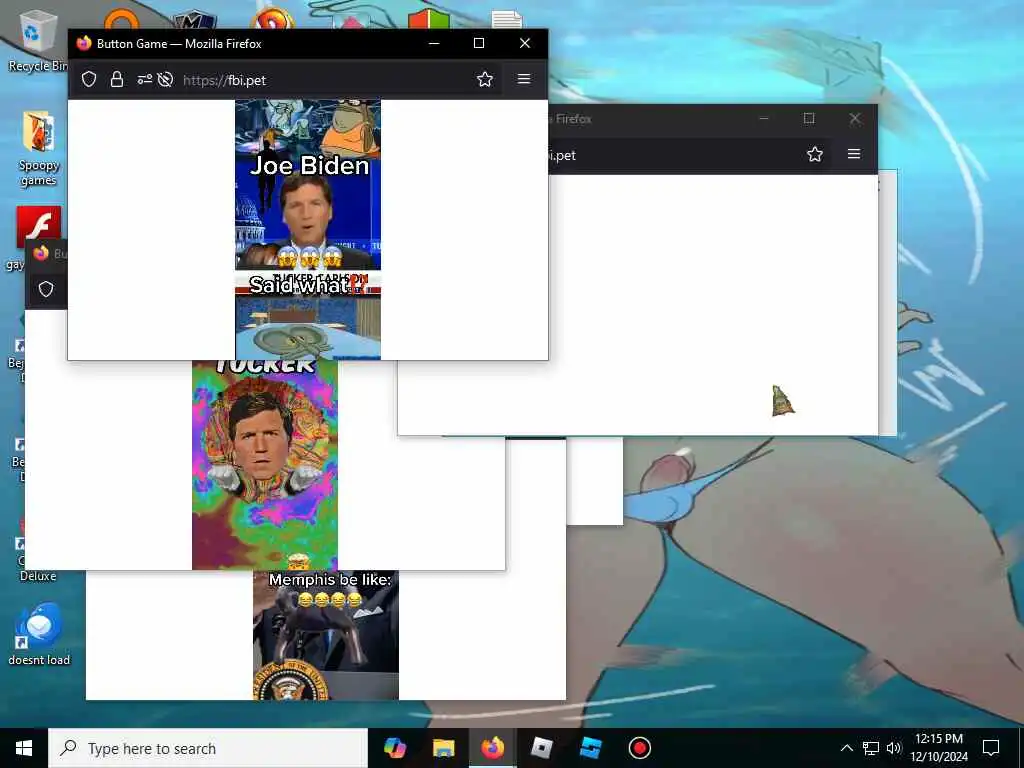Click the red record icon on taskbar

pyautogui.click(x=639, y=748)
